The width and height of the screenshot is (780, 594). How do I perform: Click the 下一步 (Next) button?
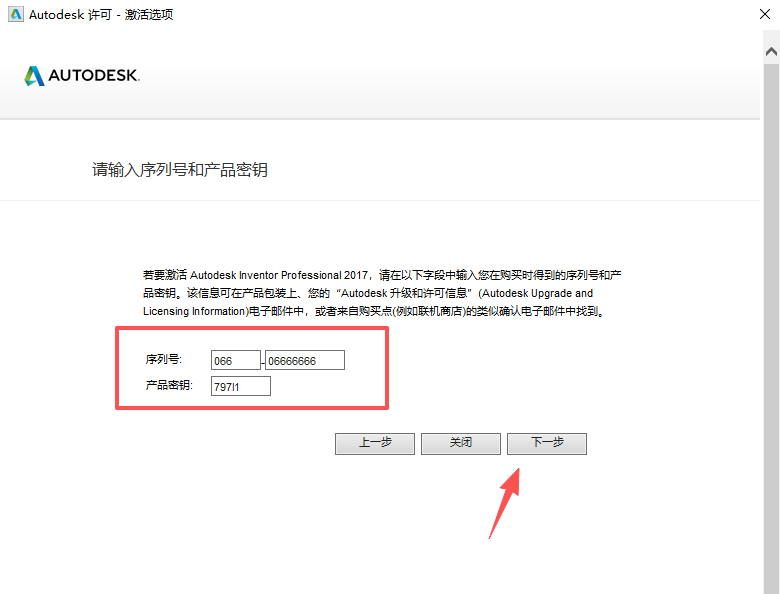(x=547, y=443)
